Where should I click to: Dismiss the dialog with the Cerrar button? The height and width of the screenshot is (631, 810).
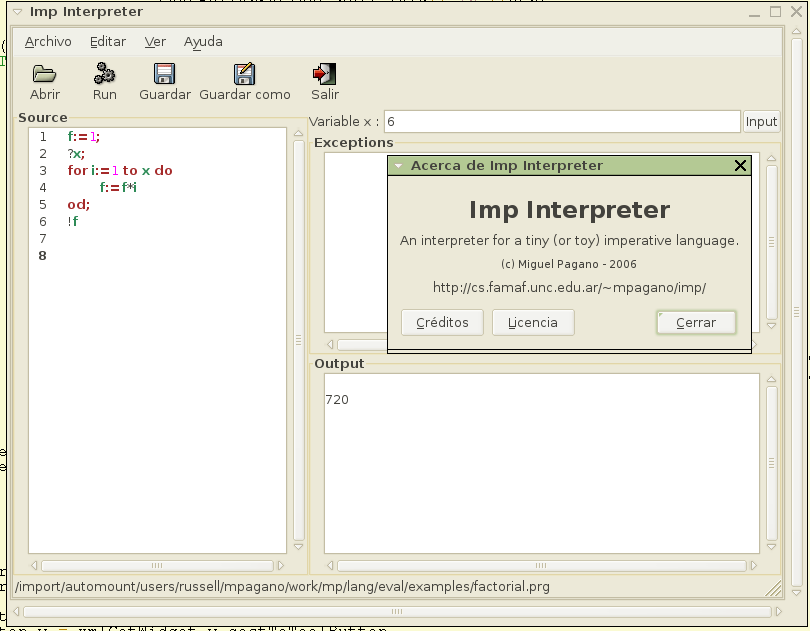(696, 322)
